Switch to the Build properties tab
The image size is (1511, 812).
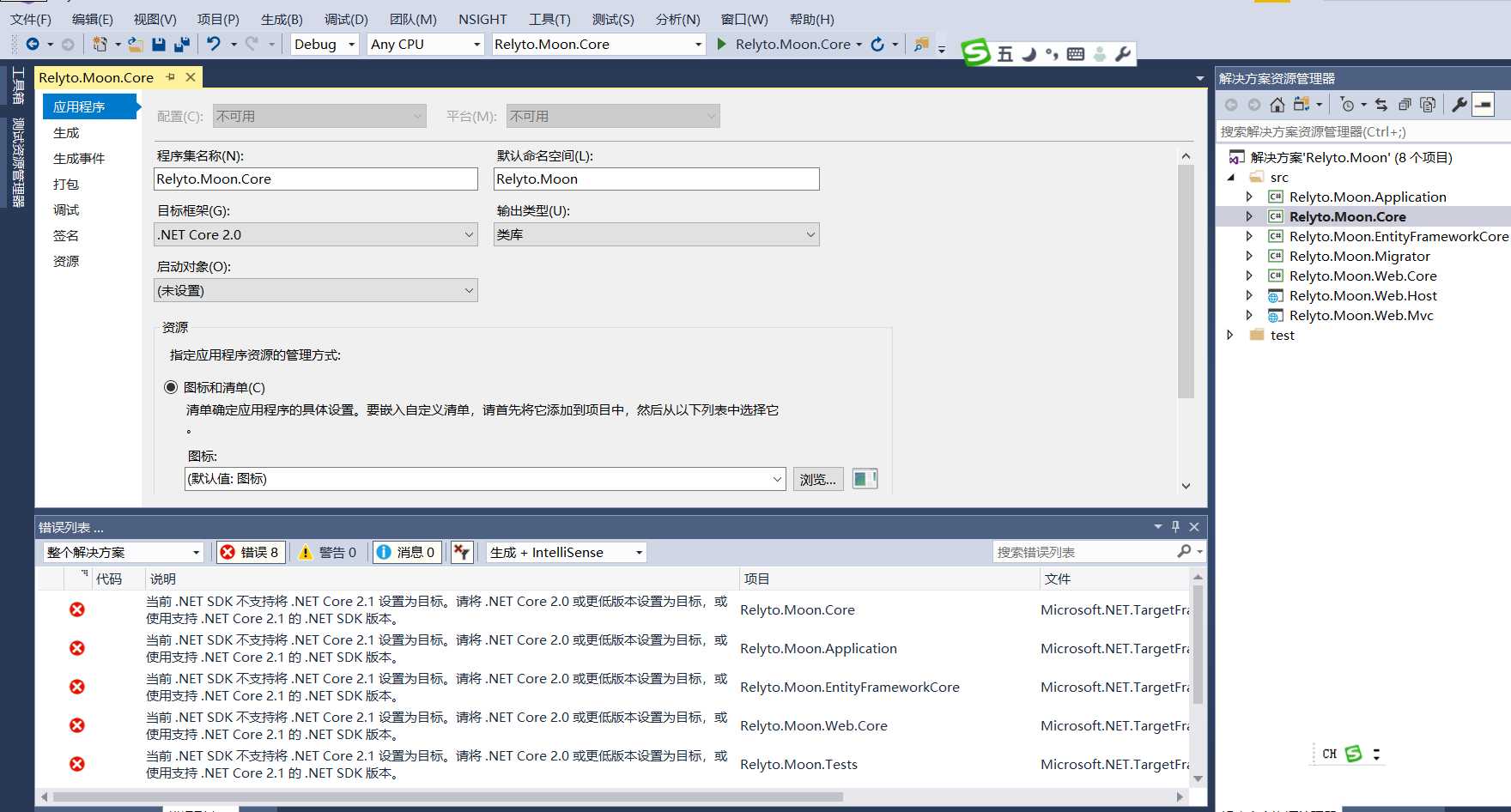point(66,132)
